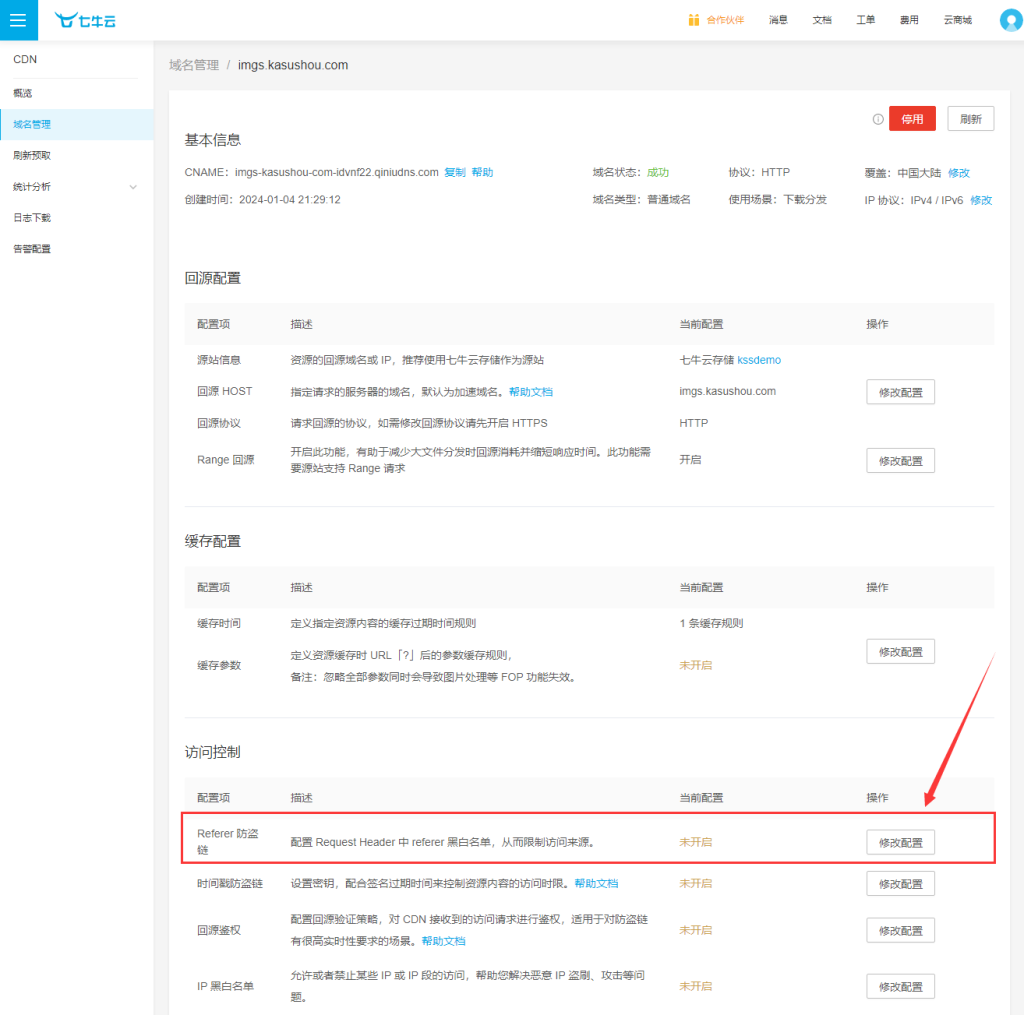1024x1015 pixels.
Task: Open 帮助文档 in the 回源鉴权 row
Action: (443, 941)
